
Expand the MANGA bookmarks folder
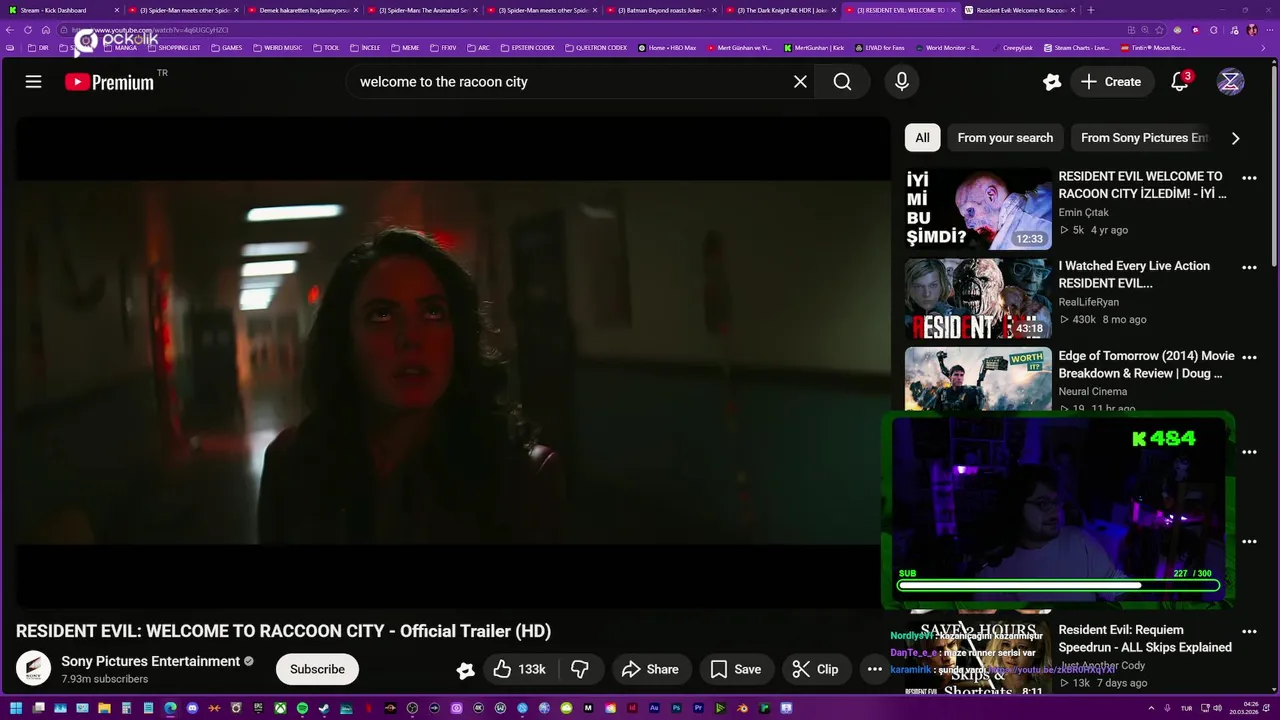click(x=119, y=47)
